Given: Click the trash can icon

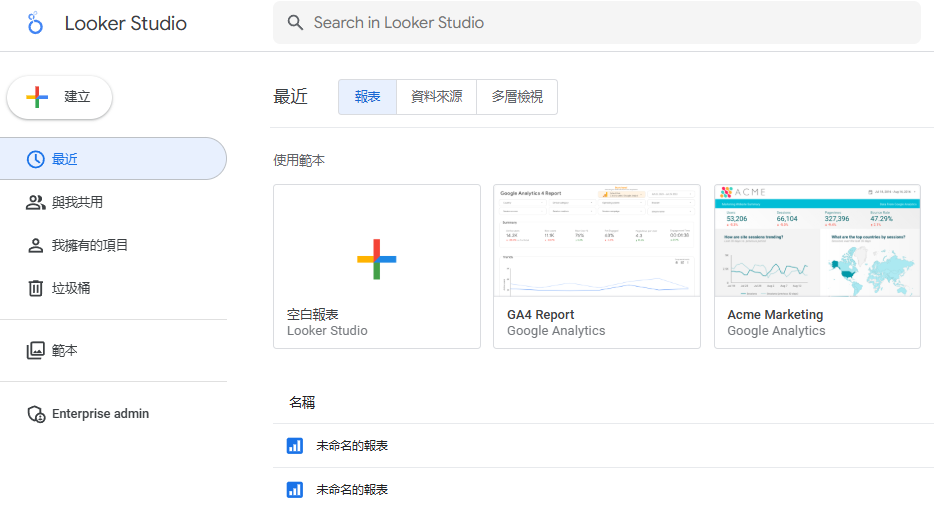Looking at the screenshot, I should coord(36,288).
